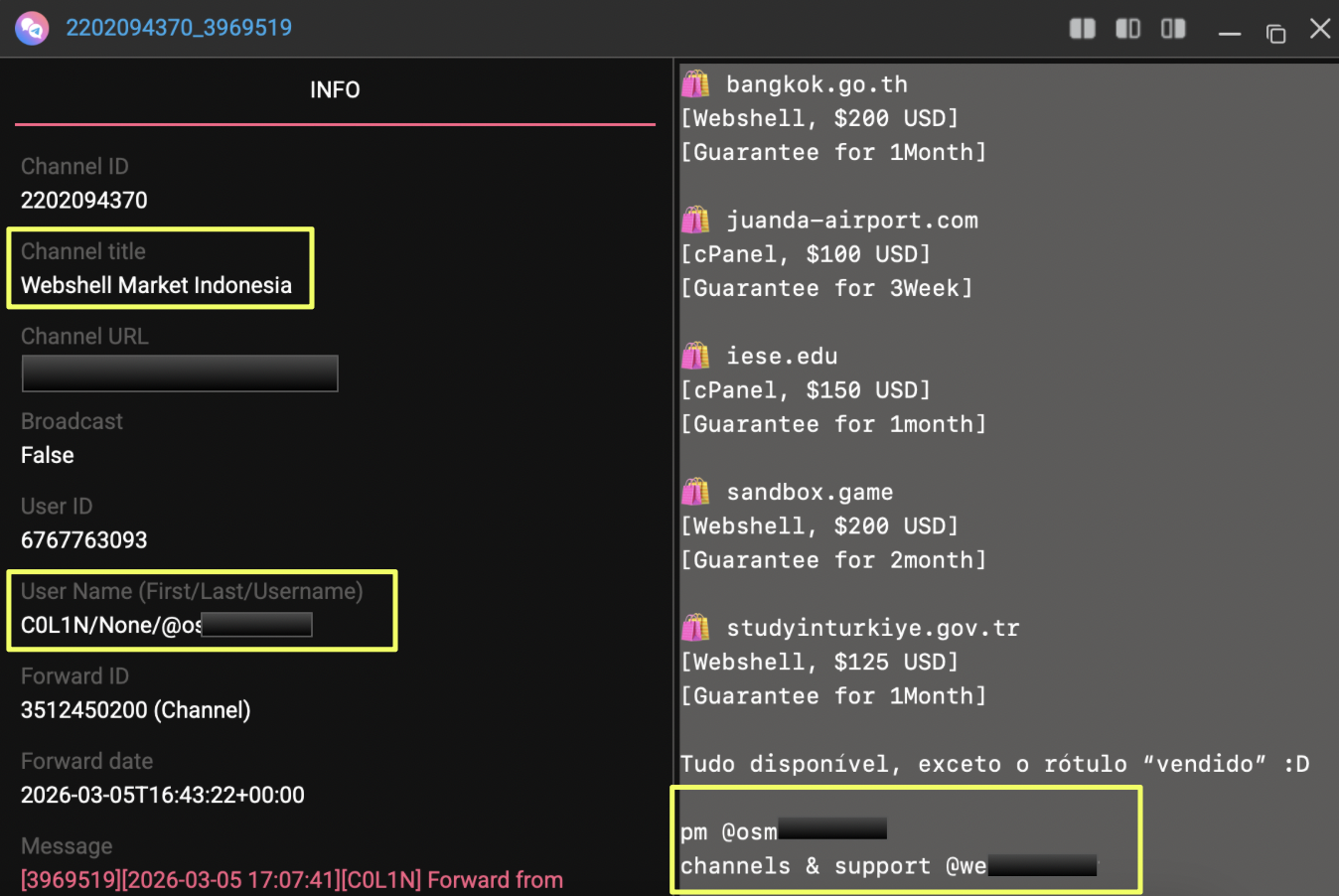Click the "[cPanel, $100 USD]" line

(x=806, y=254)
